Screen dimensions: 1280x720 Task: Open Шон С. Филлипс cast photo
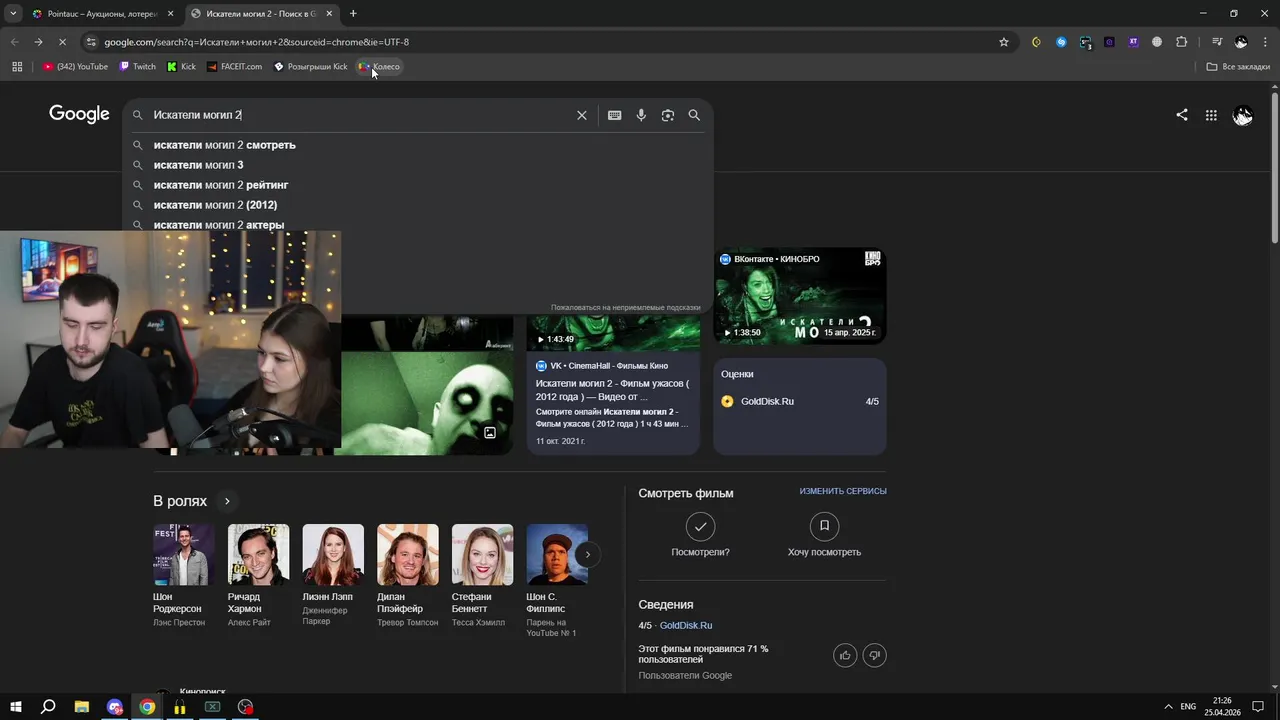coord(557,554)
